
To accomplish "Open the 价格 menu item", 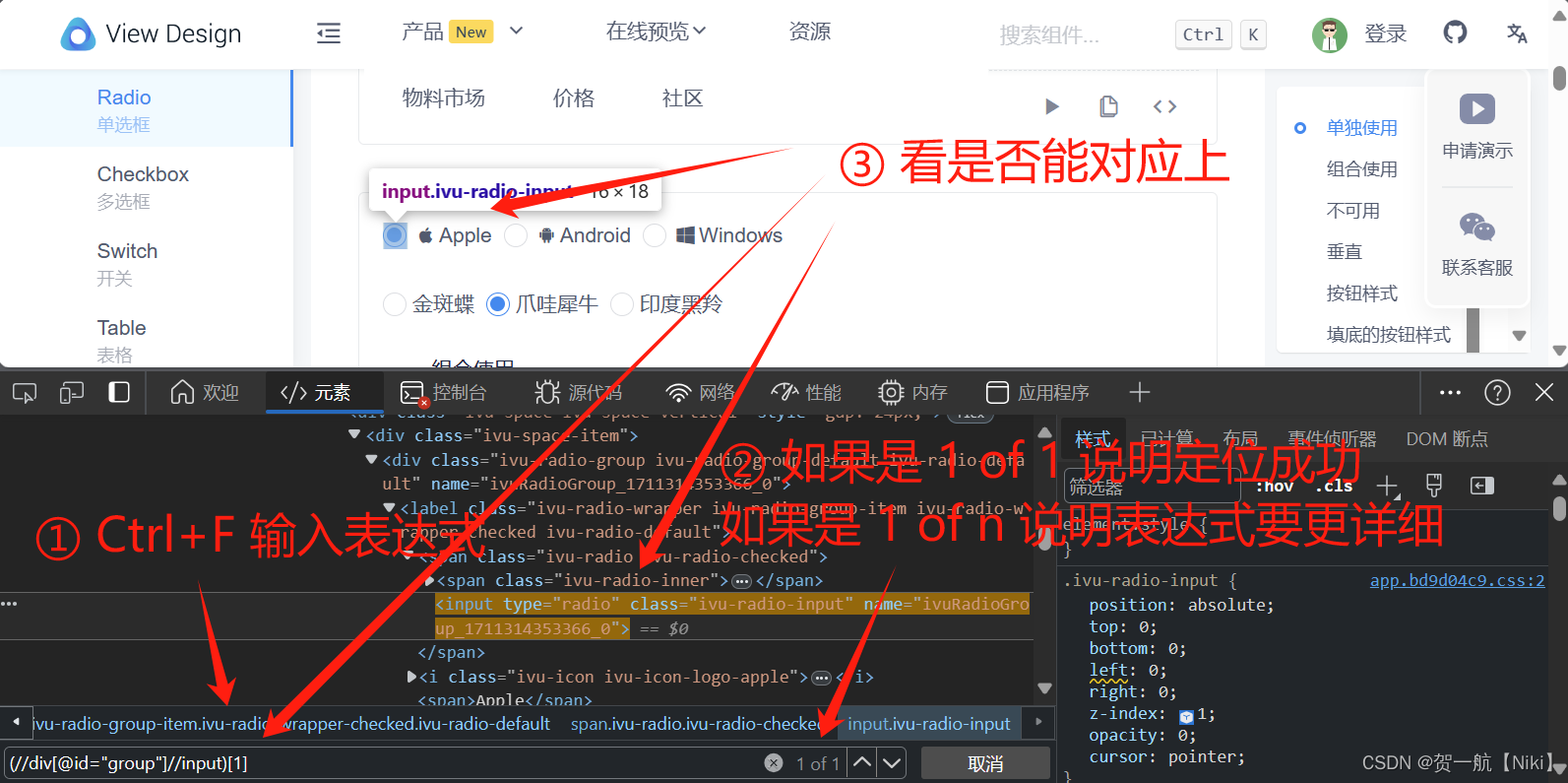I will [574, 98].
